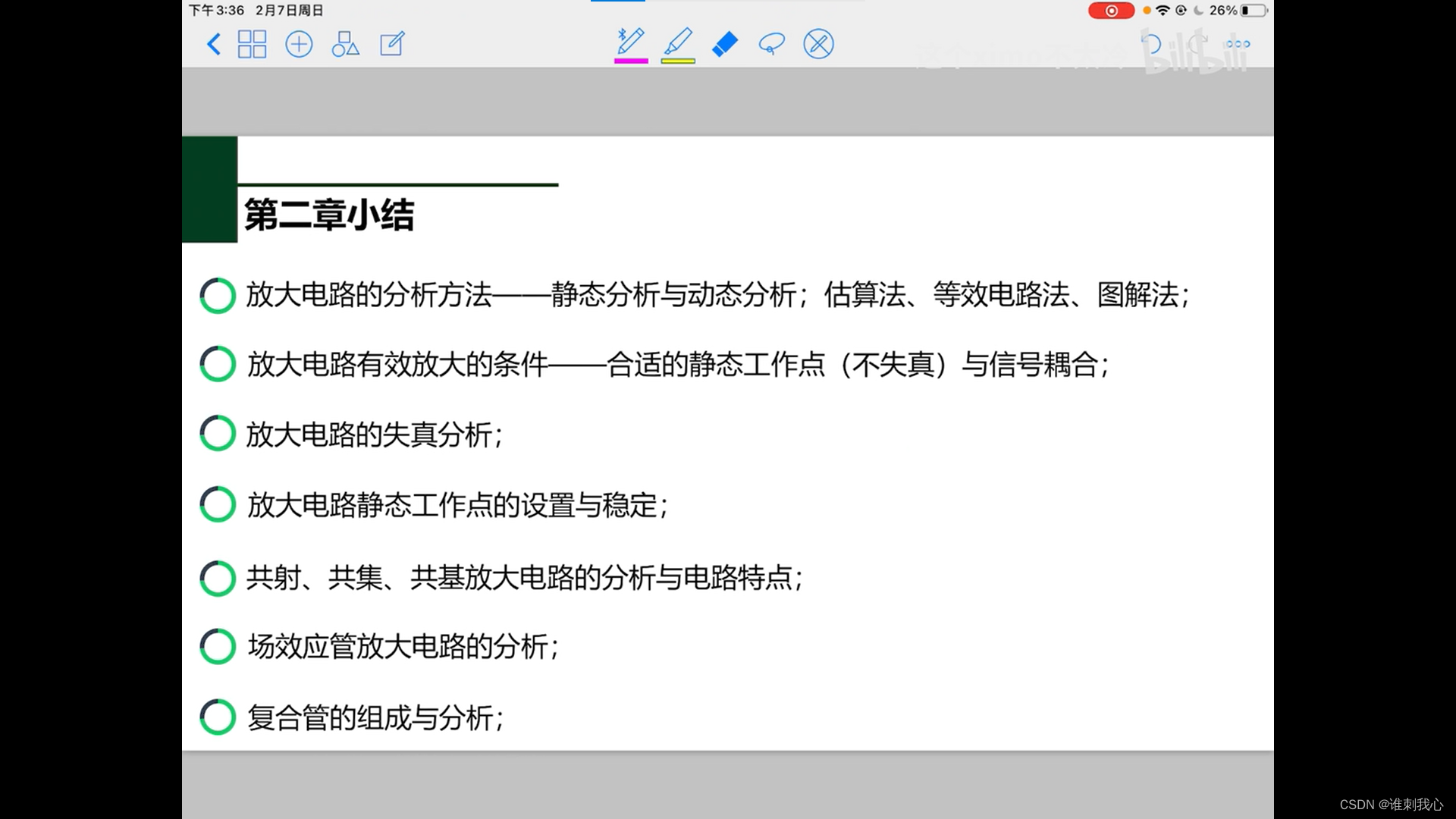This screenshot has width=1456, height=819.
Task: Click the yellow highlighter color bar
Action: [678, 61]
